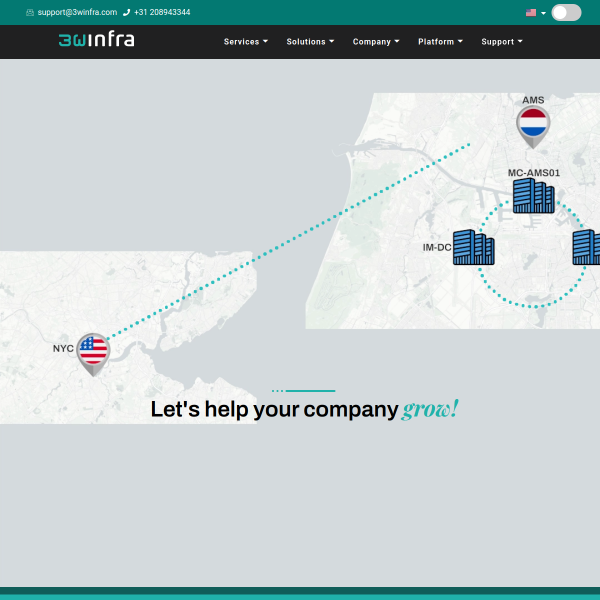Image resolution: width=600 pixels, height=600 pixels.
Task: Open the language selector dropdown arrow
Action: (543, 13)
